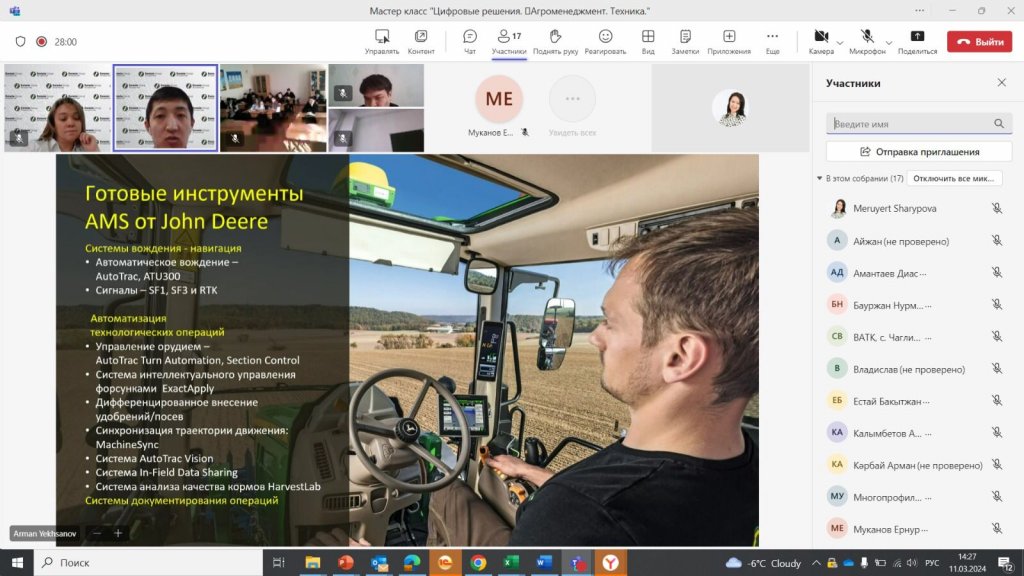The height and width of the screenshot is (576, 1024).
Task: Open the Chat panel
Action: (469, 40)
